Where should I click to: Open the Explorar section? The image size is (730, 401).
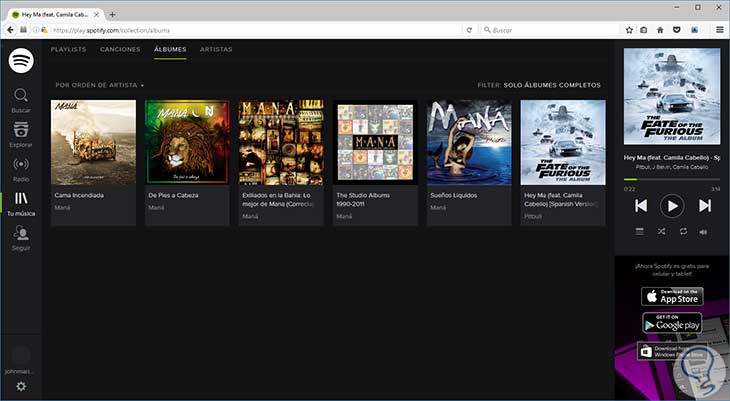point(21,135)
